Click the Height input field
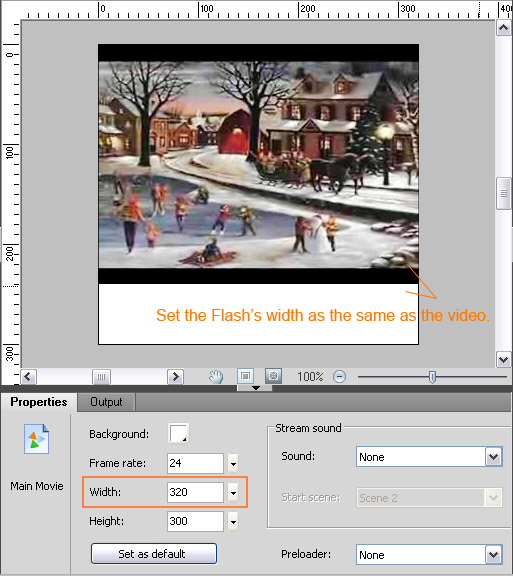This screenshot has width=513, height=576. point(195,521)
